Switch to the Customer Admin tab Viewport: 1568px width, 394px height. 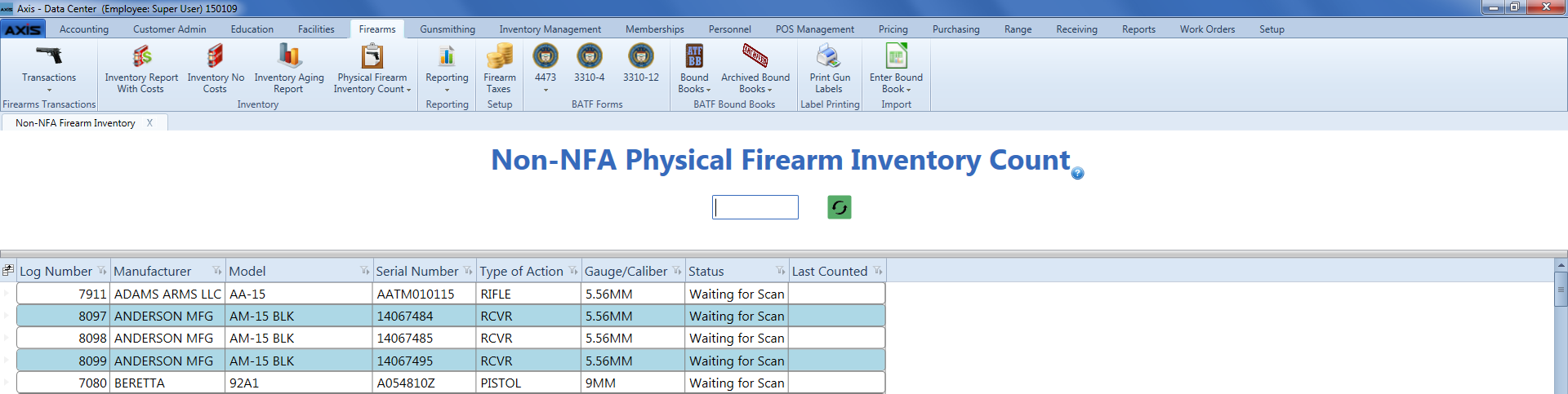tap(170, 29)
